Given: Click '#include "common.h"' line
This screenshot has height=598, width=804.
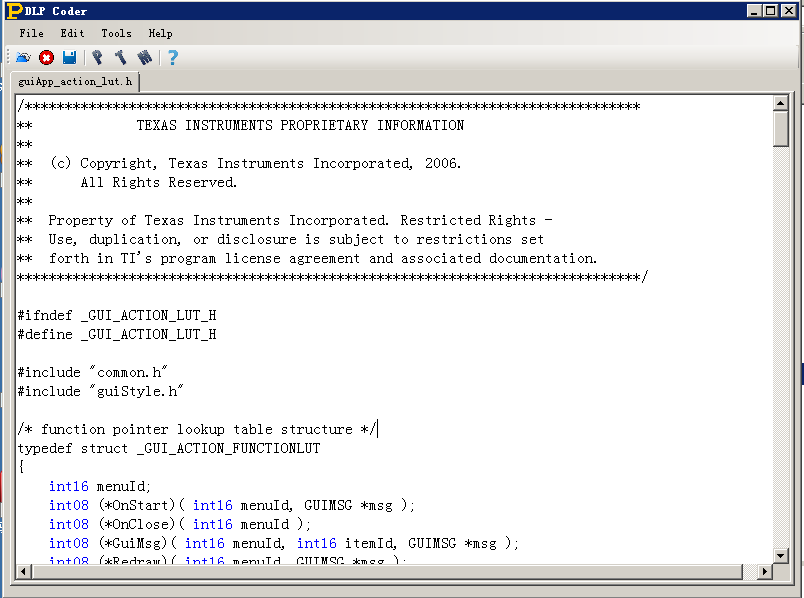Looking at the screenshot, I should [x=92, y=372].
